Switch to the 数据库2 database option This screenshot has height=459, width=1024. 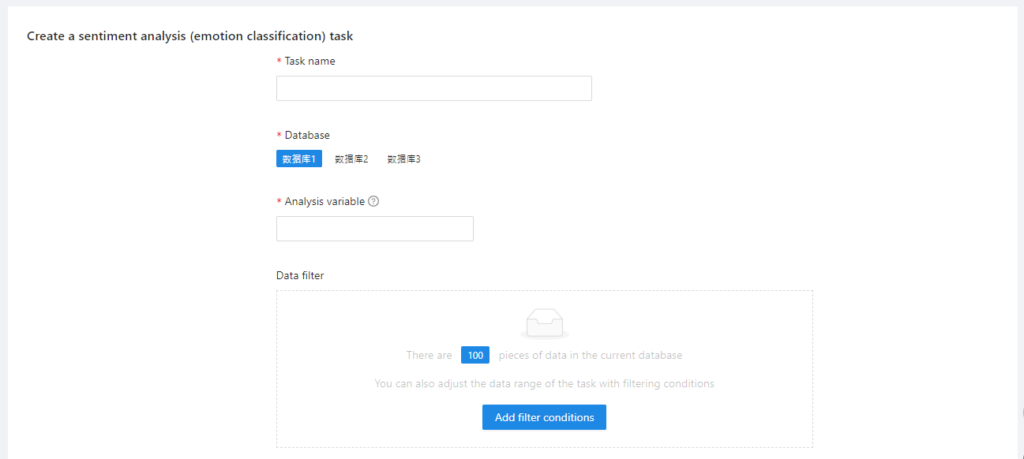point(351,159)
